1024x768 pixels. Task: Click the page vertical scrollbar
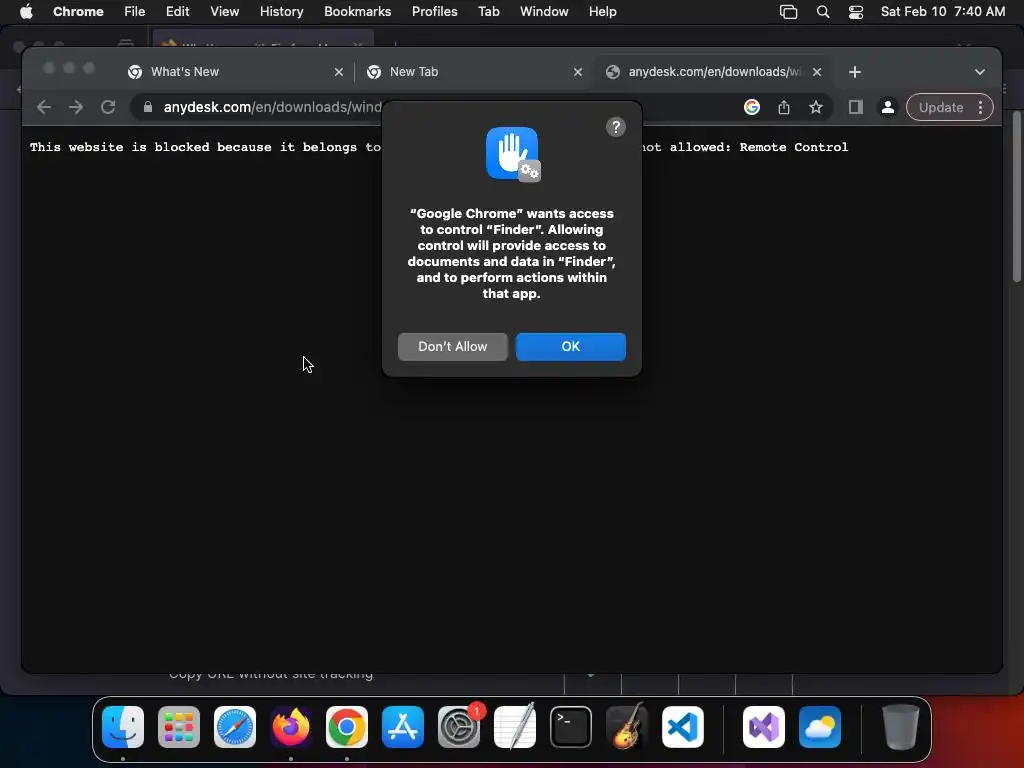1017,196
